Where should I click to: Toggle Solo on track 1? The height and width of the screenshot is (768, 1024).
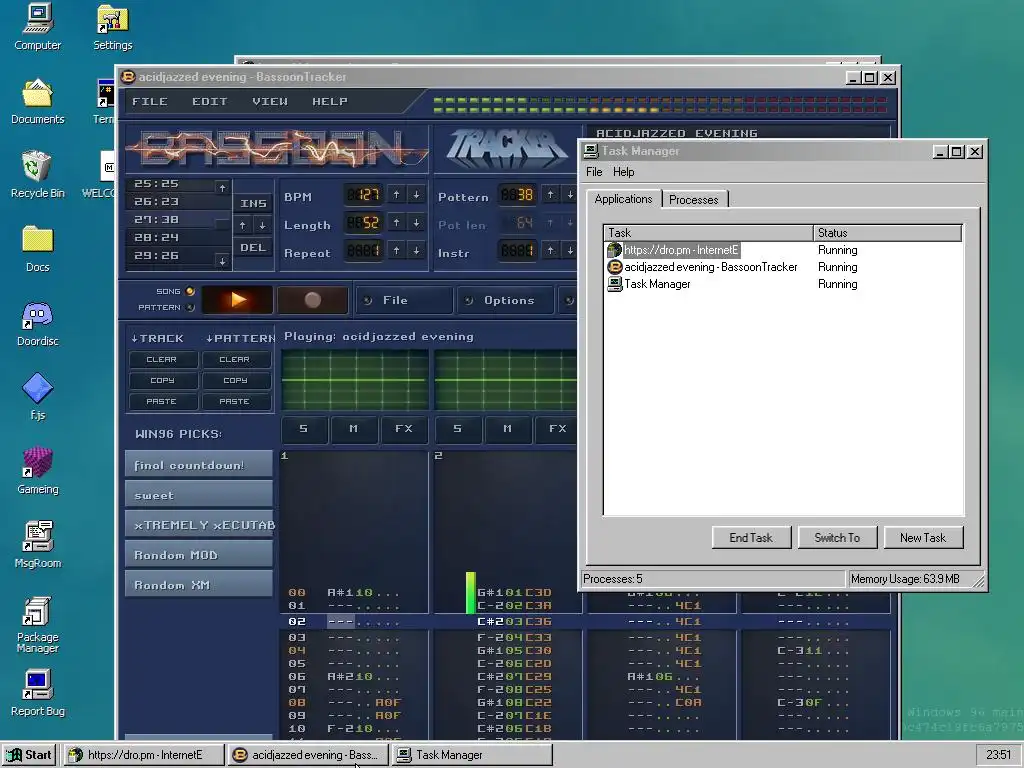(x=304, y=429)
